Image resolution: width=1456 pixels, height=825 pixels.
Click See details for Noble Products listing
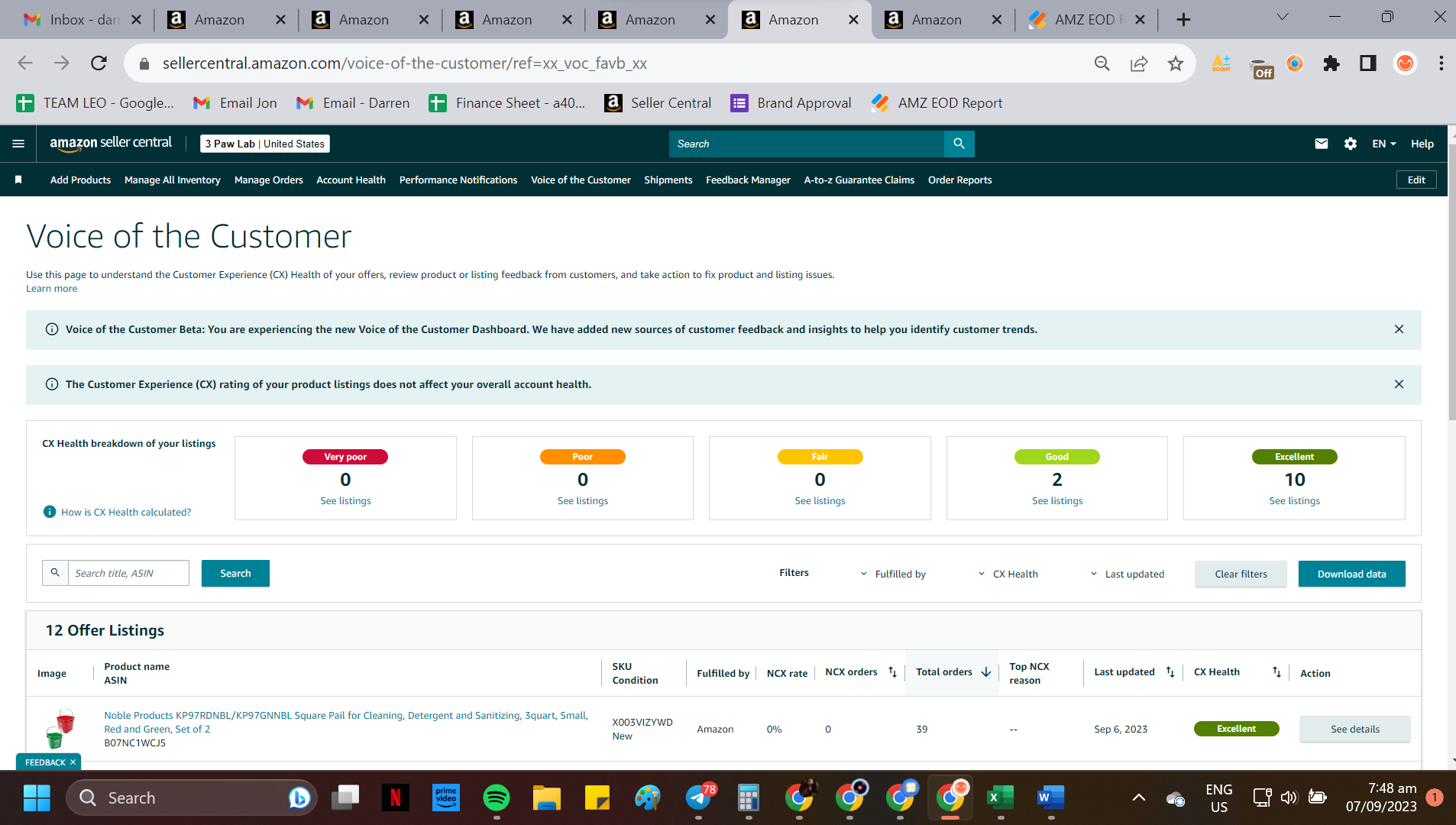coord(1354,729)
